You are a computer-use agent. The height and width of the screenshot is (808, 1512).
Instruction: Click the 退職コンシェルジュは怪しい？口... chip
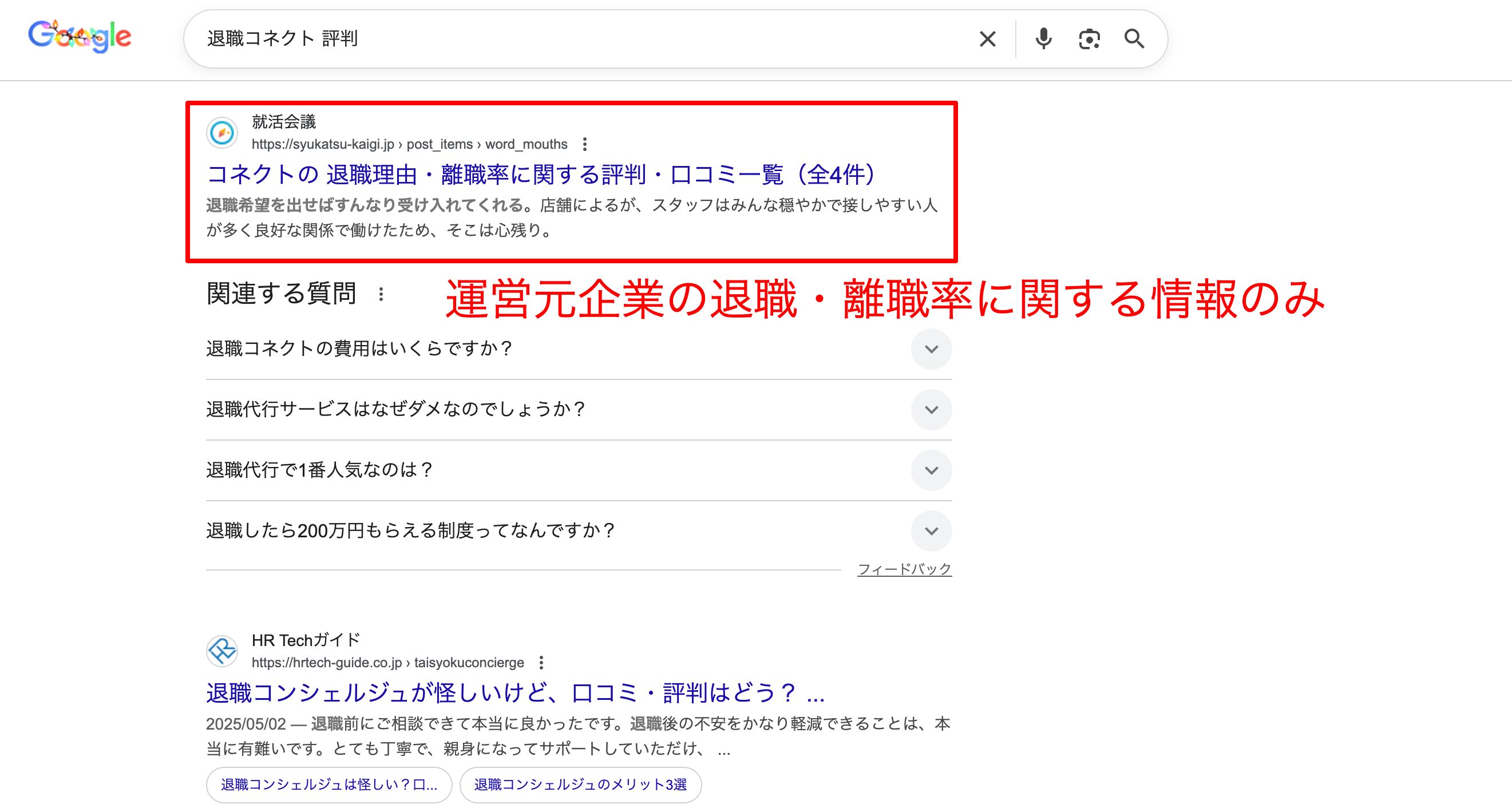pos(329,785)
